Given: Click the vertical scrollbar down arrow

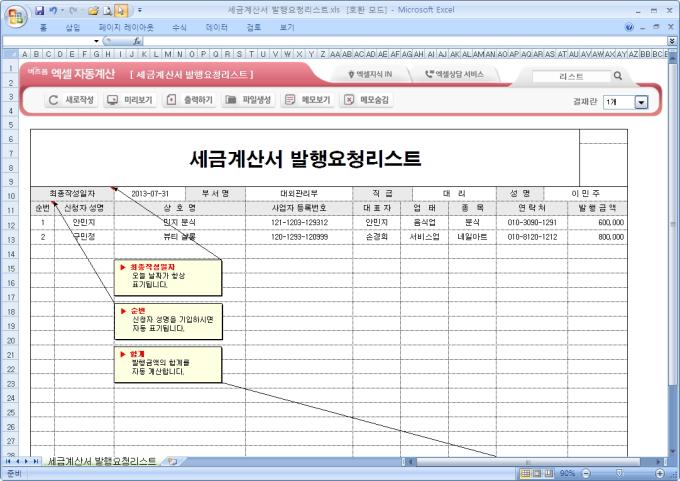Looking at the screenshot, I should (x=672, y=452).
